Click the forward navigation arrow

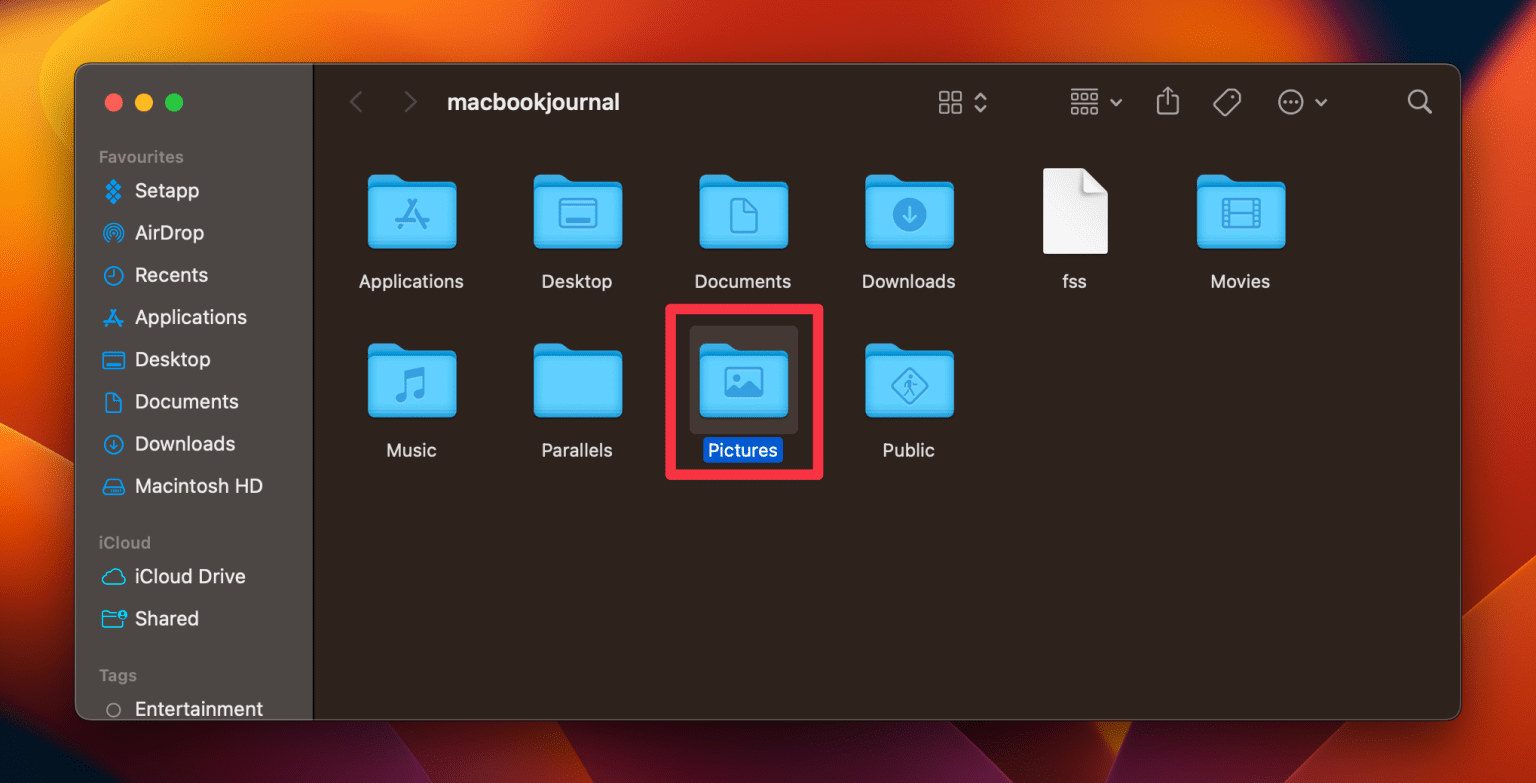(410, 101)
